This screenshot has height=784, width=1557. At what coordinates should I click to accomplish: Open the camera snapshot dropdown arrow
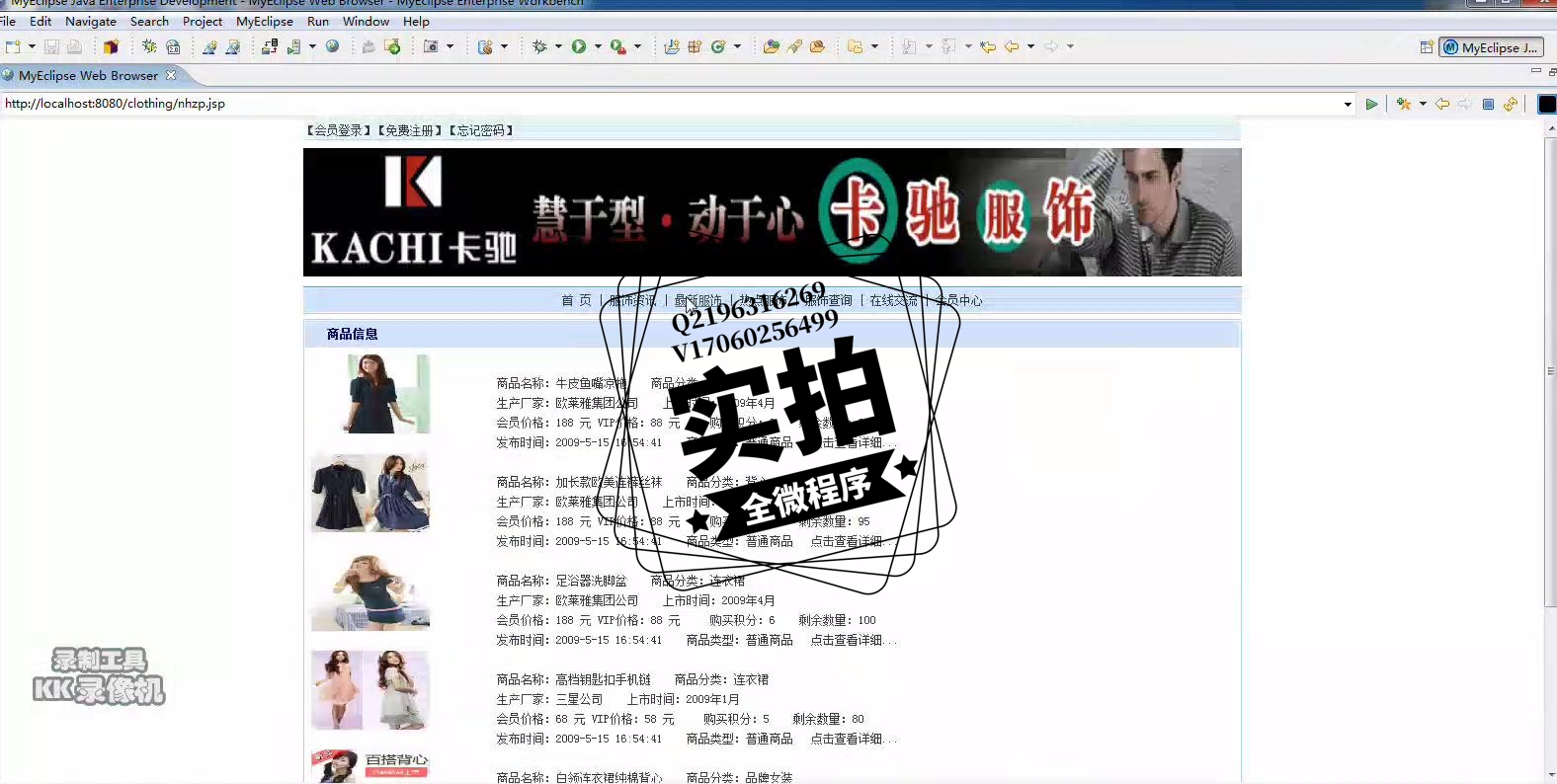click(451, 46)
